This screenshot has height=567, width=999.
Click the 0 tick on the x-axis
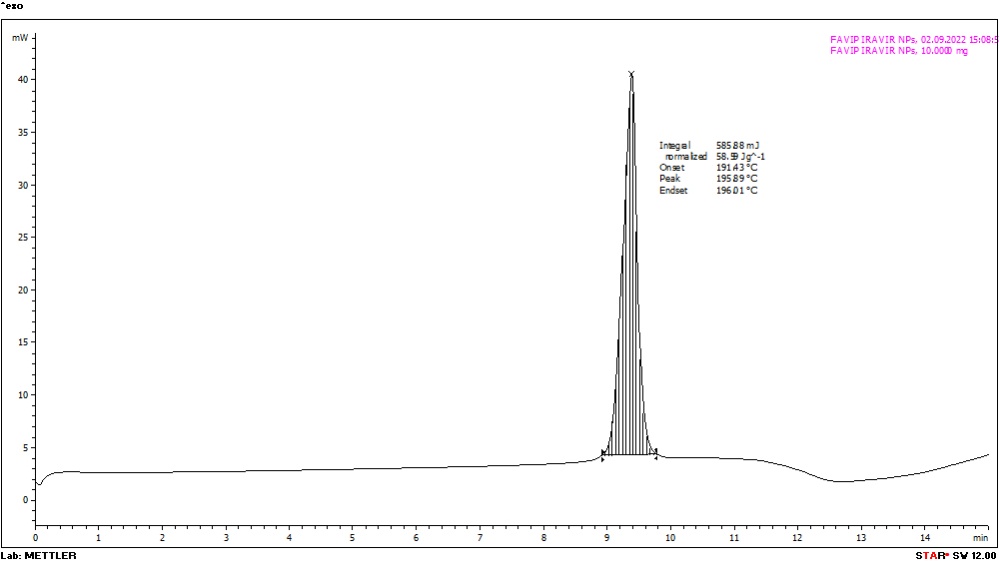click(36, 538)
